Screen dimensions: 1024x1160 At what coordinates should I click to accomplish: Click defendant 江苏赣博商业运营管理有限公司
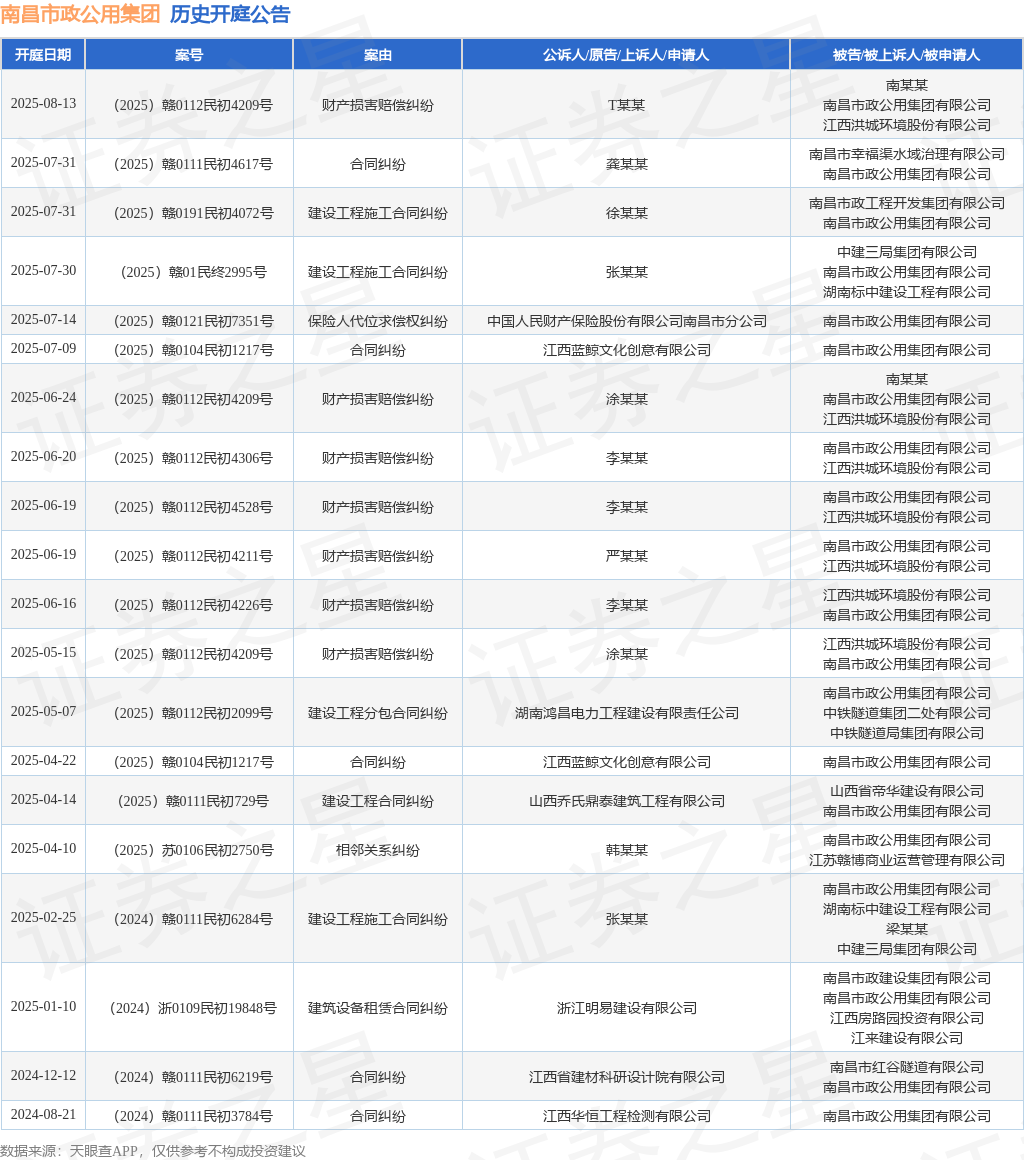pyautogui.click(x=907, y=860)
